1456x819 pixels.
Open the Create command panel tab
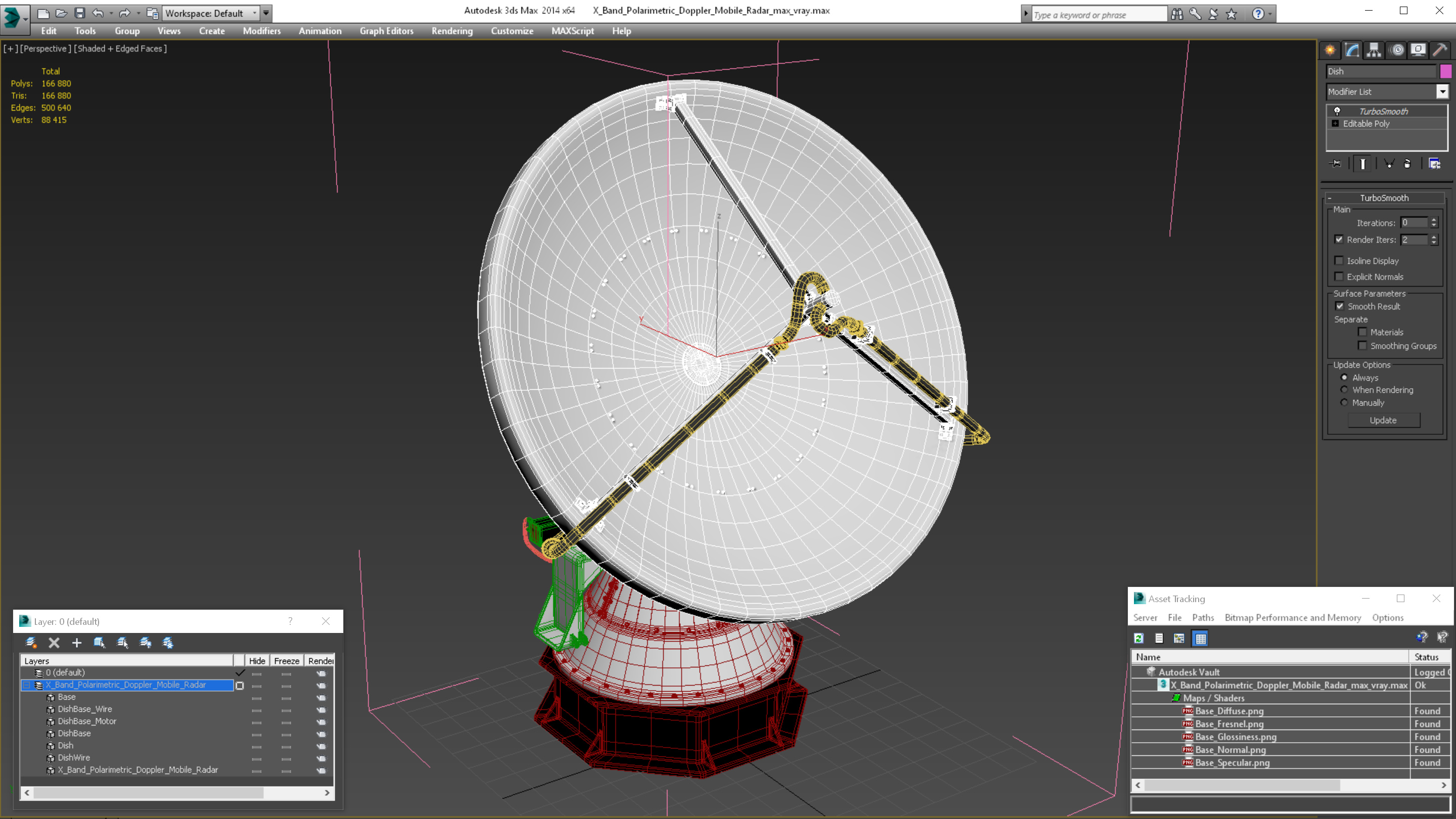point(1330,51)
